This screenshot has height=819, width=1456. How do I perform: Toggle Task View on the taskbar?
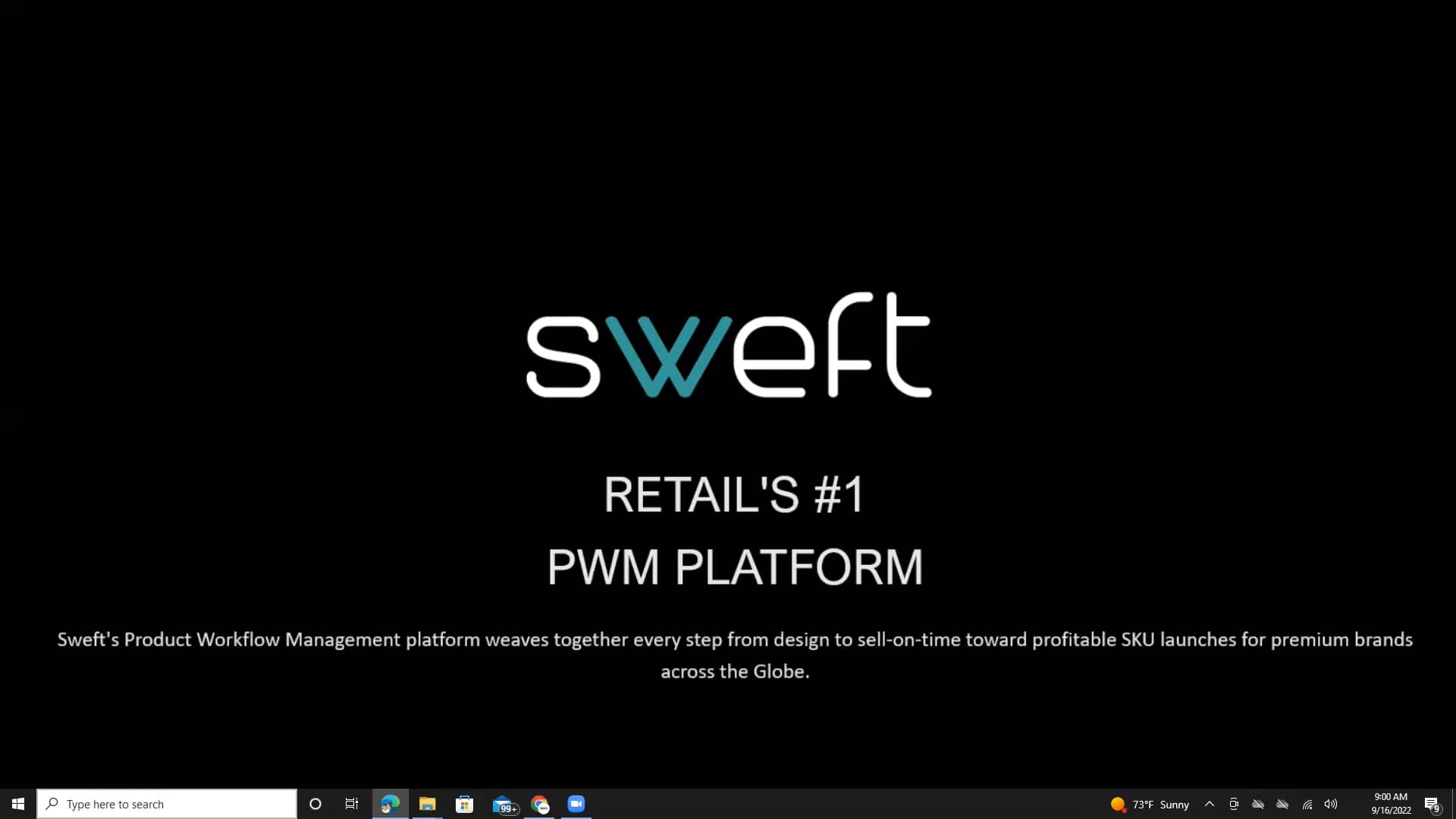point(351,804)
